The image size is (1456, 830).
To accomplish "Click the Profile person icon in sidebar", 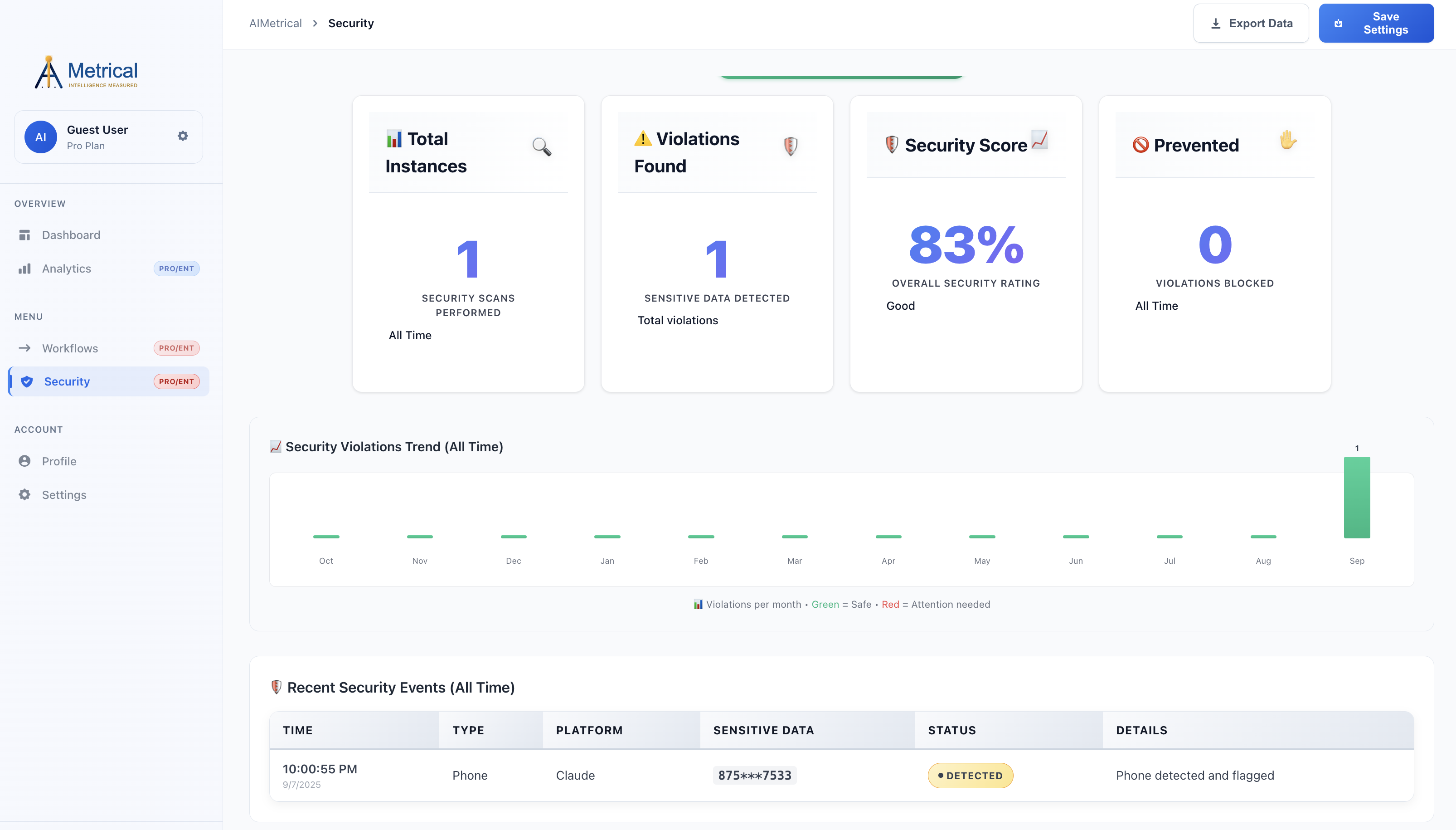I will 25,461.
